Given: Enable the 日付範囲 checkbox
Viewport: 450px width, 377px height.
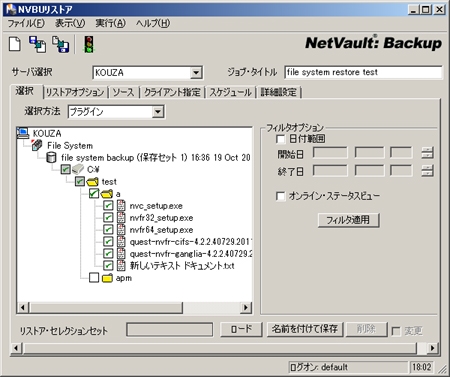Looking at the screenshot, I should (x=280, y=139).
